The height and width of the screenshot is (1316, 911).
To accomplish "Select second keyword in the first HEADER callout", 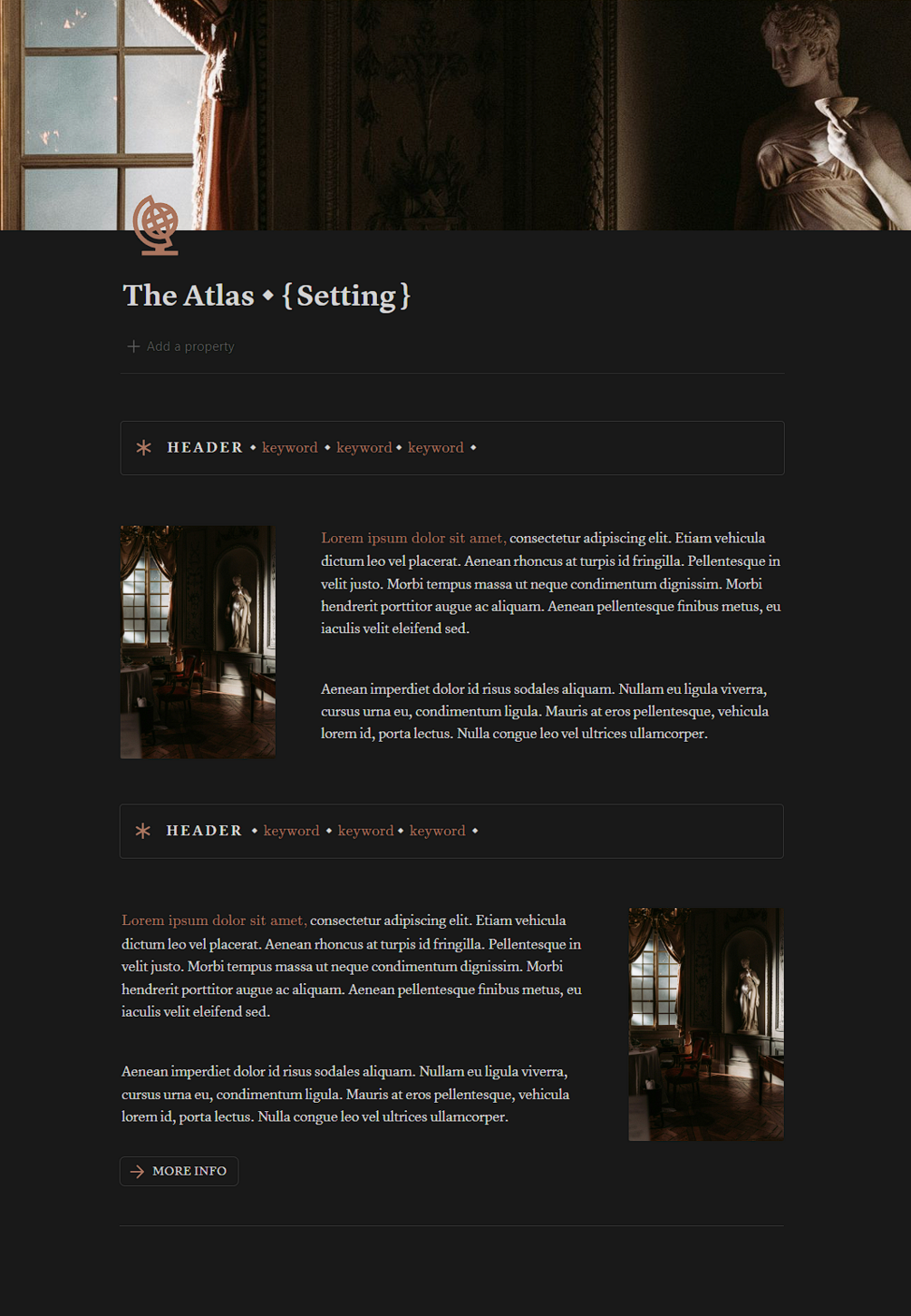I will click(364, 448).
